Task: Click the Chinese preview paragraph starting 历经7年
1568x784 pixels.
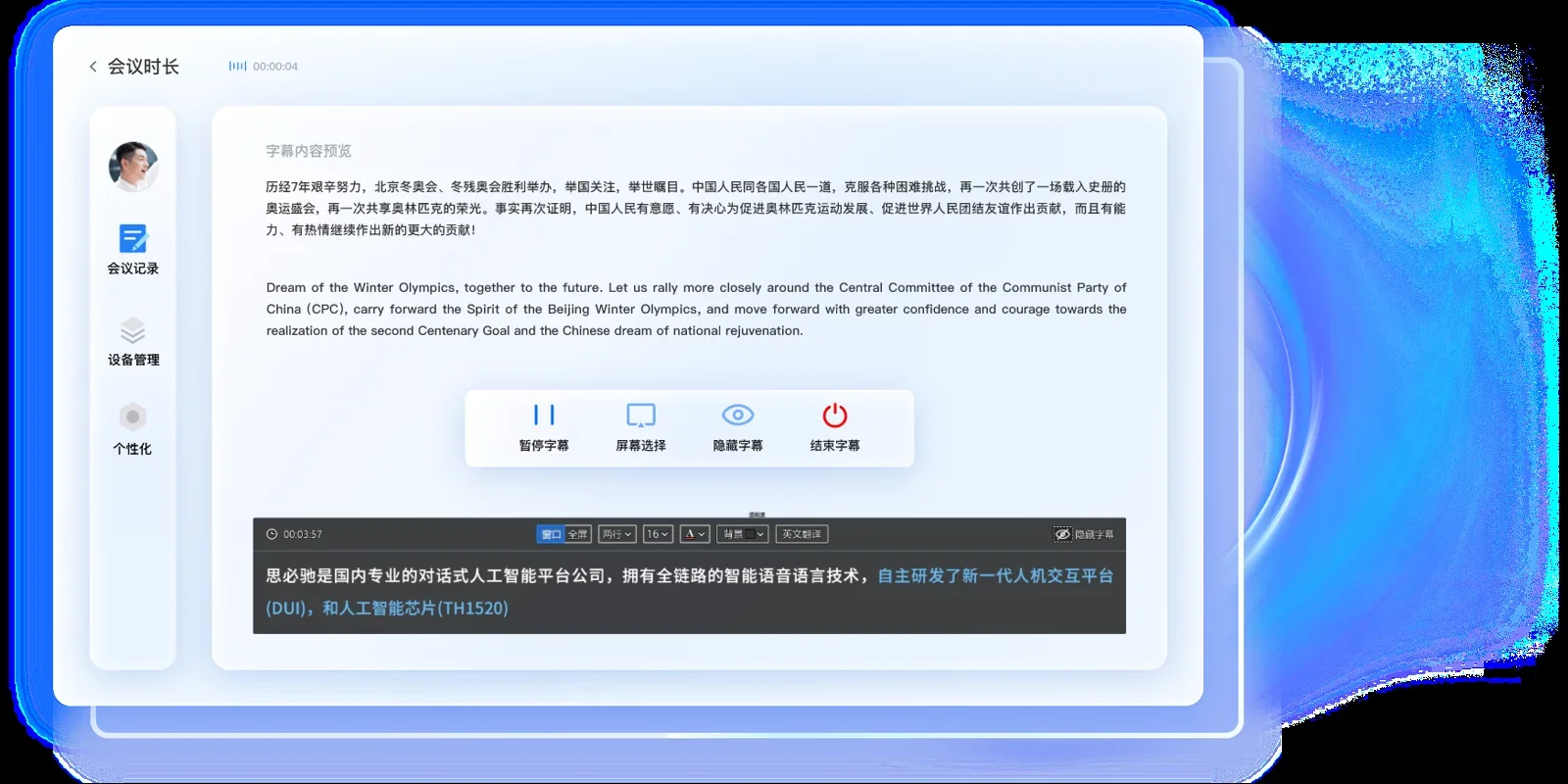Action: pyautogui.click(x=696, y=208)
